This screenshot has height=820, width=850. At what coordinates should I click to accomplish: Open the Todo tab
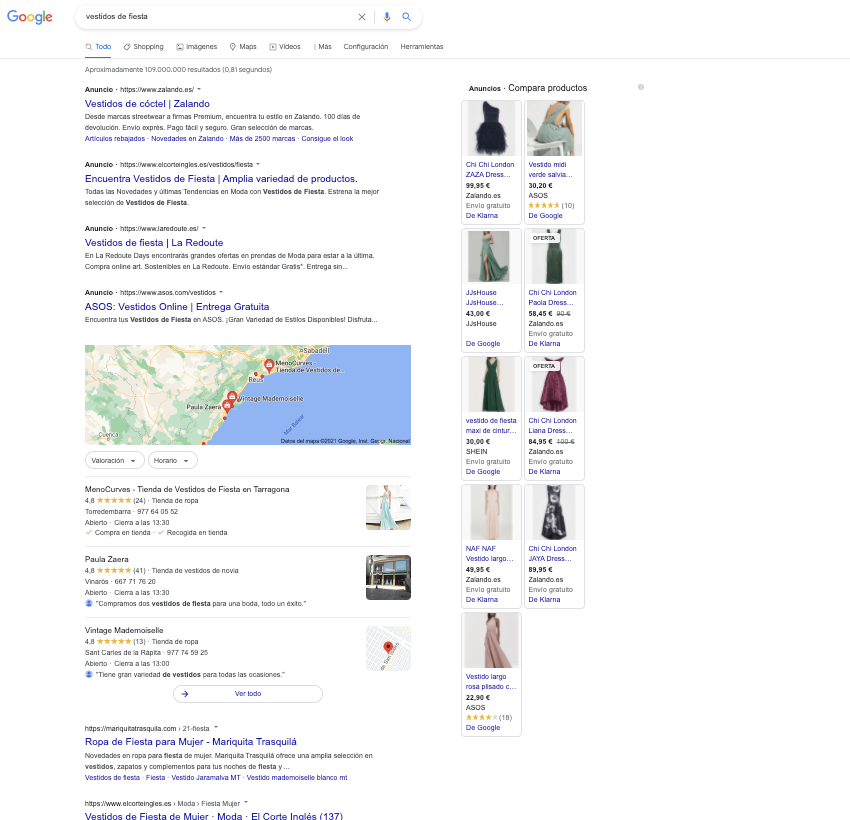coord(98,47)
